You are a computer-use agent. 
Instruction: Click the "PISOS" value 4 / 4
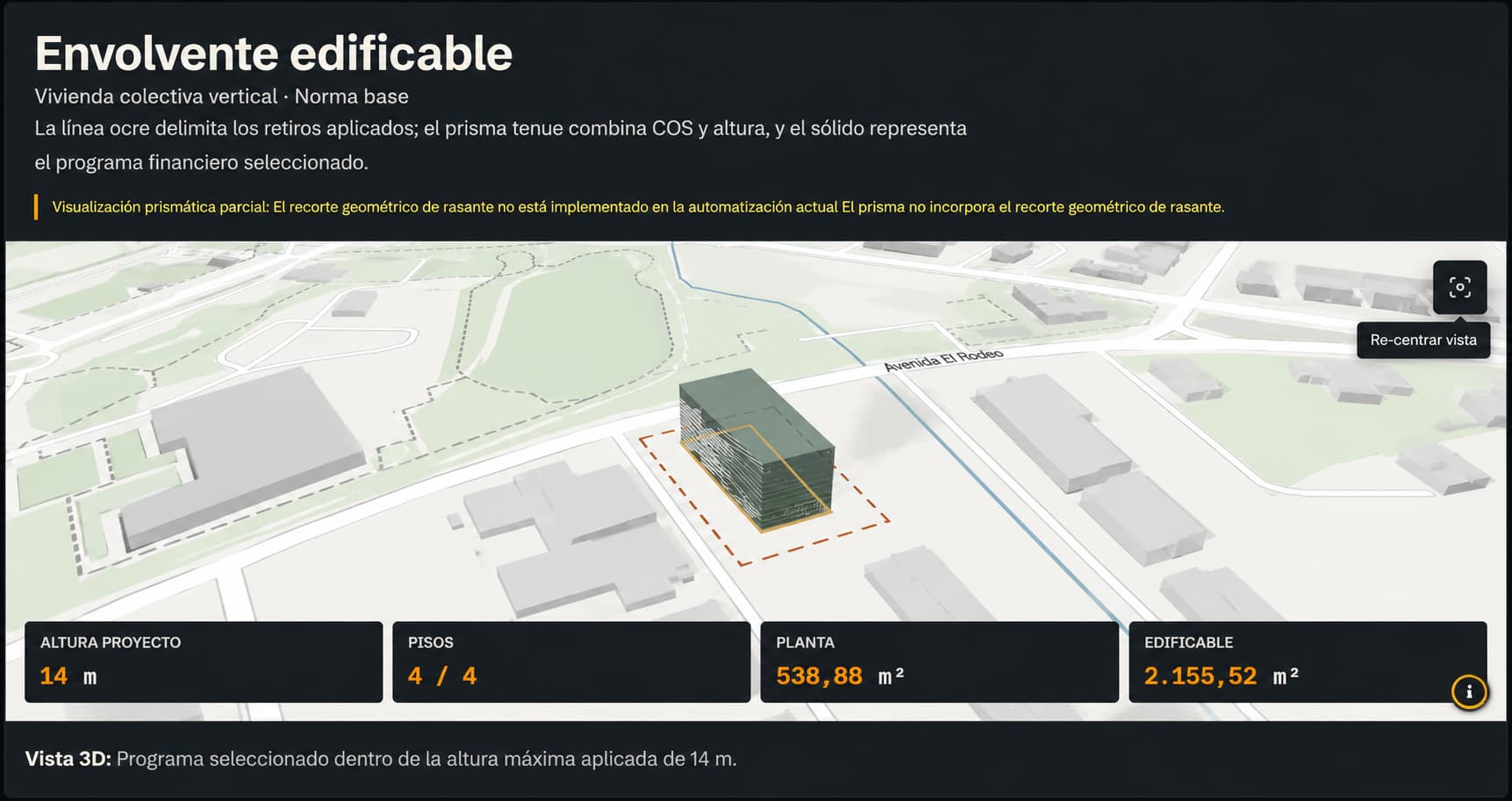442,676
